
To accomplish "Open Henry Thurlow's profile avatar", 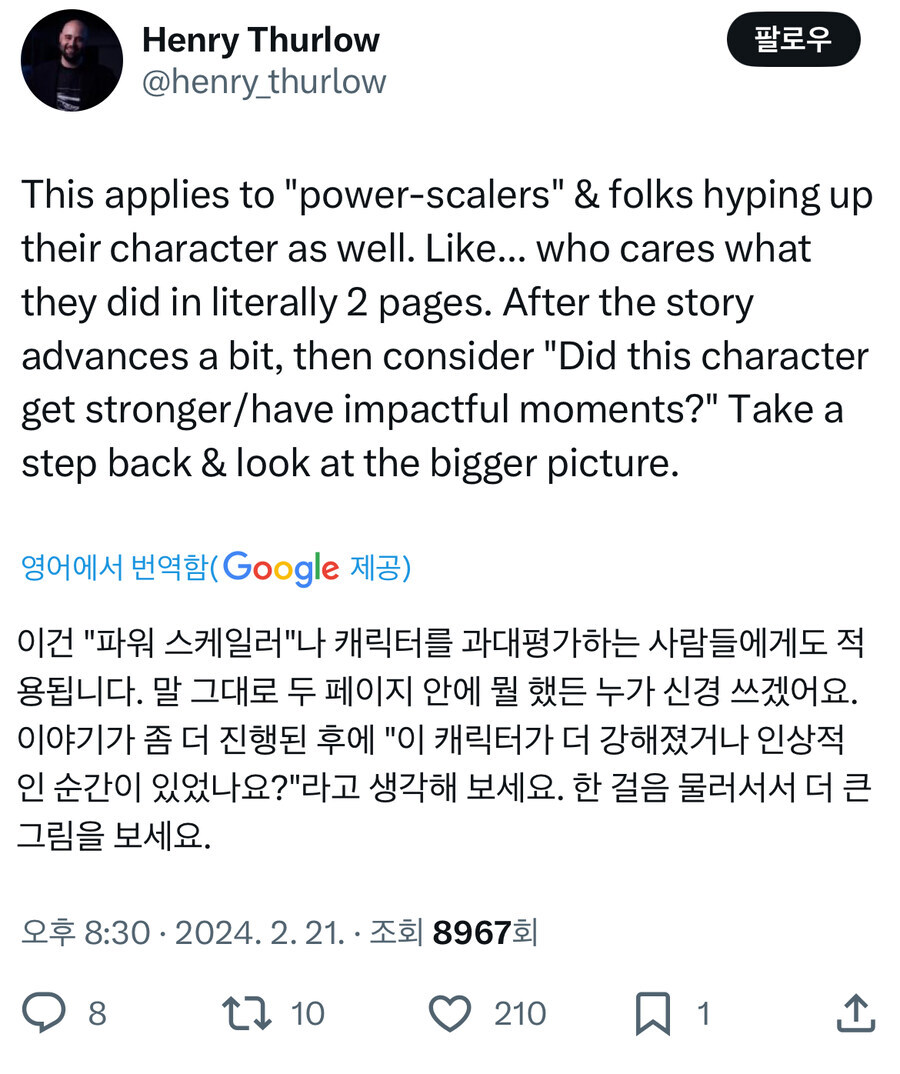I will [71, 62].
